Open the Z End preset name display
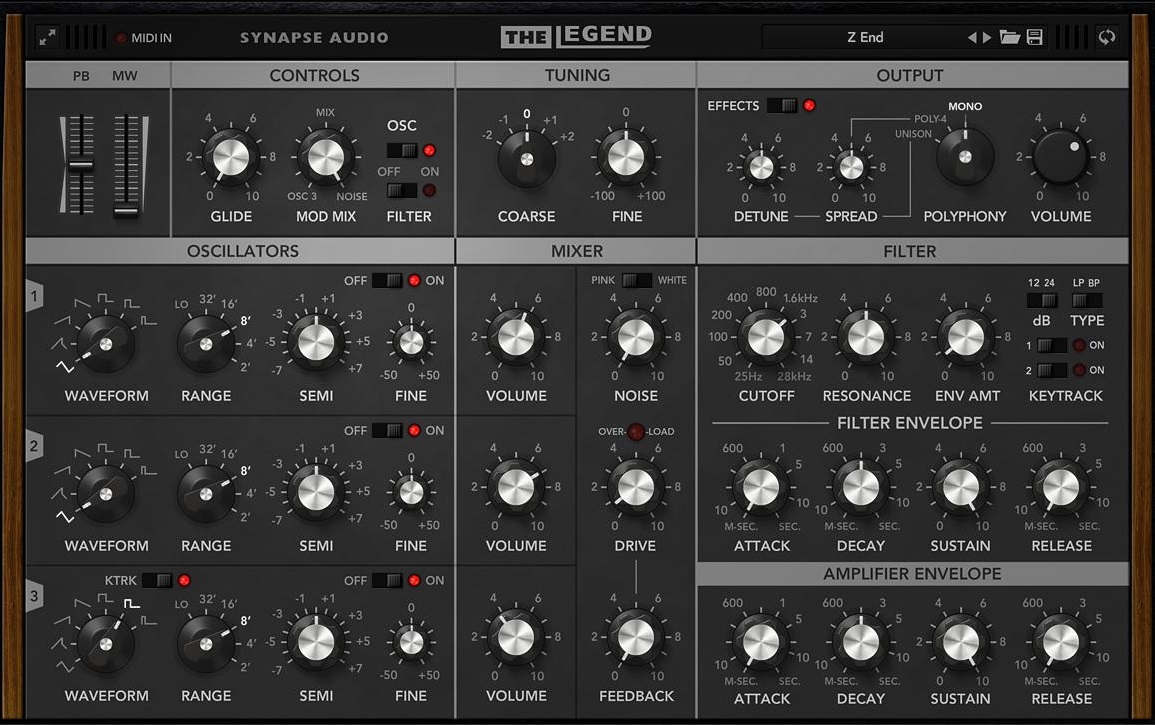The image size is (1155, 725). 865,37
